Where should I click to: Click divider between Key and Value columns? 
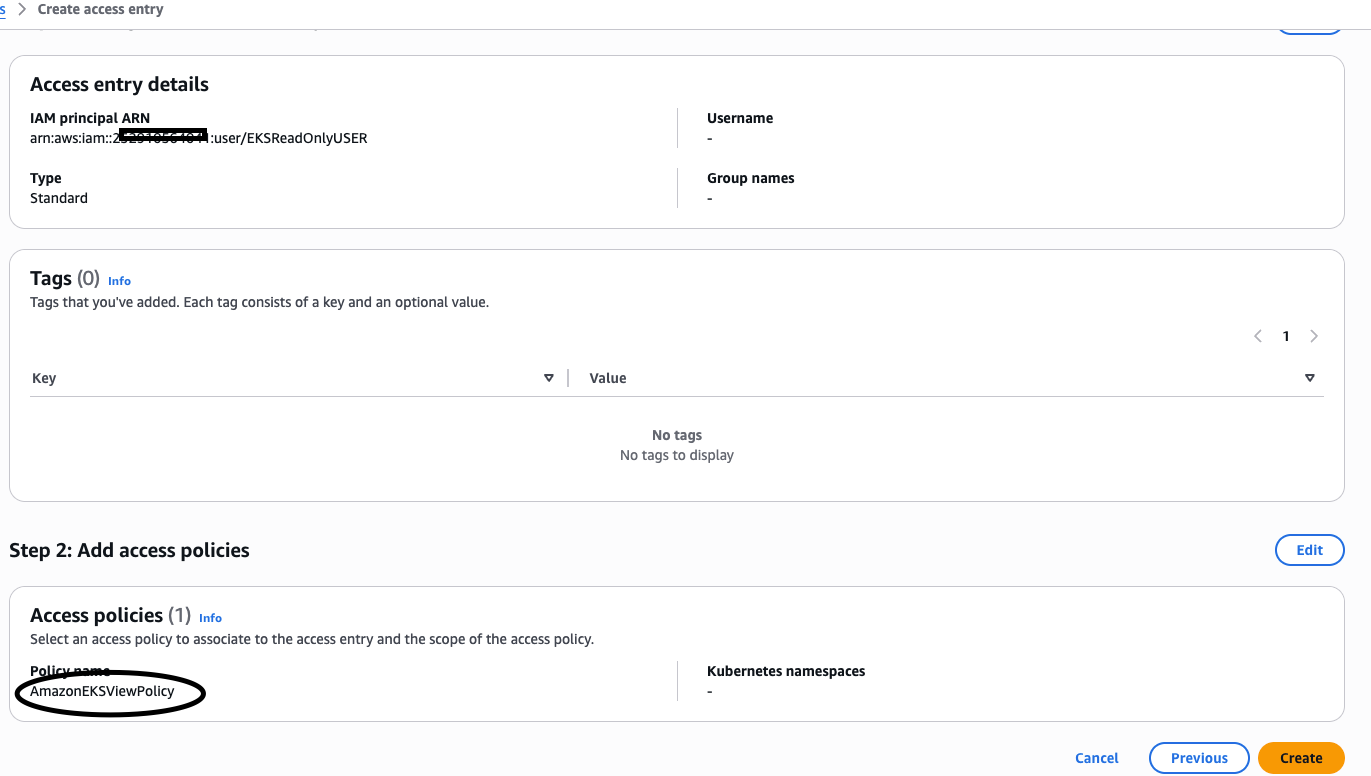point(568,378)
